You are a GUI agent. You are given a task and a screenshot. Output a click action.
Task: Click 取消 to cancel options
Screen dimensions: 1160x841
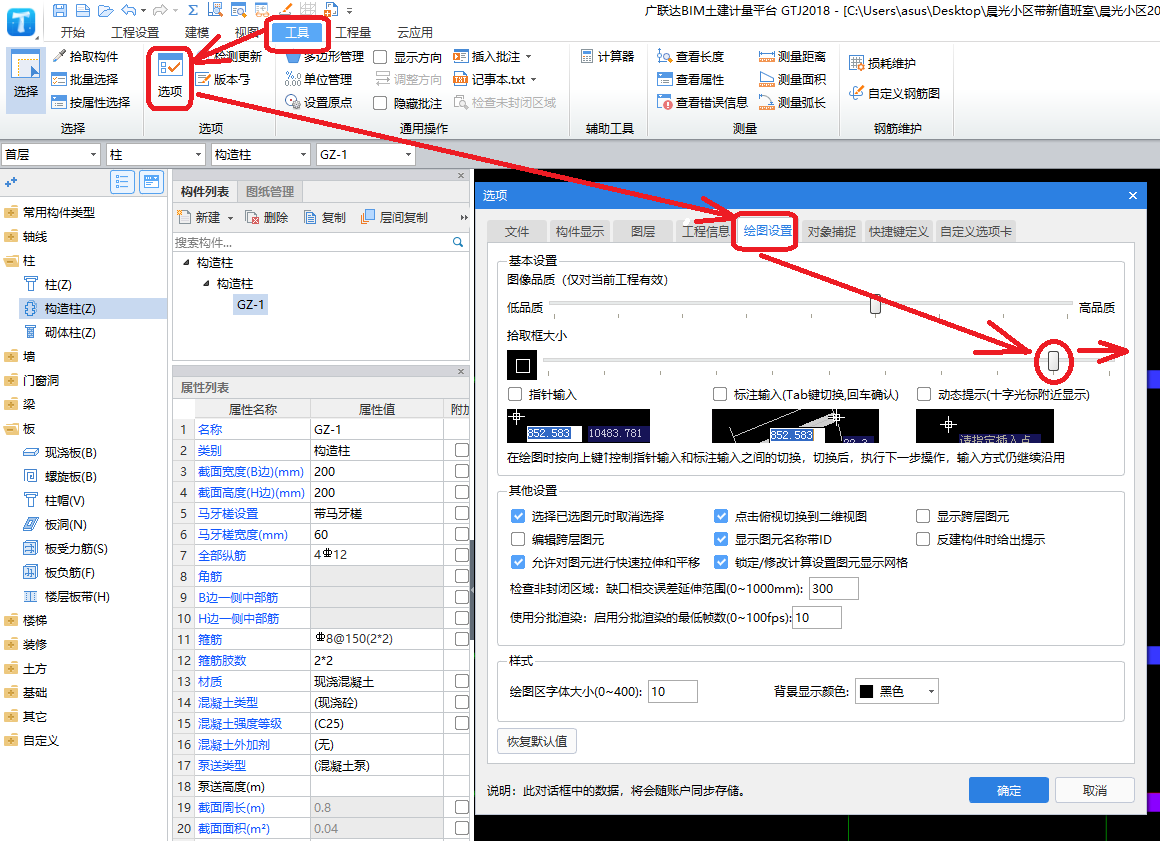coord(1095,790)
